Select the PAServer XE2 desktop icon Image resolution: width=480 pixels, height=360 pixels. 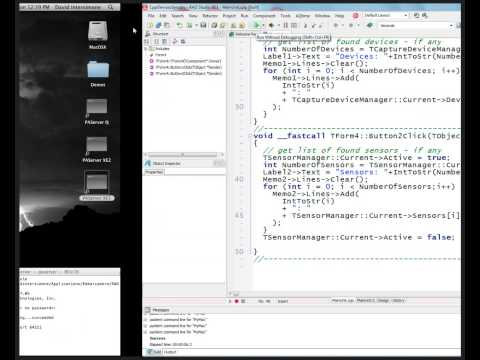[97, 149]
